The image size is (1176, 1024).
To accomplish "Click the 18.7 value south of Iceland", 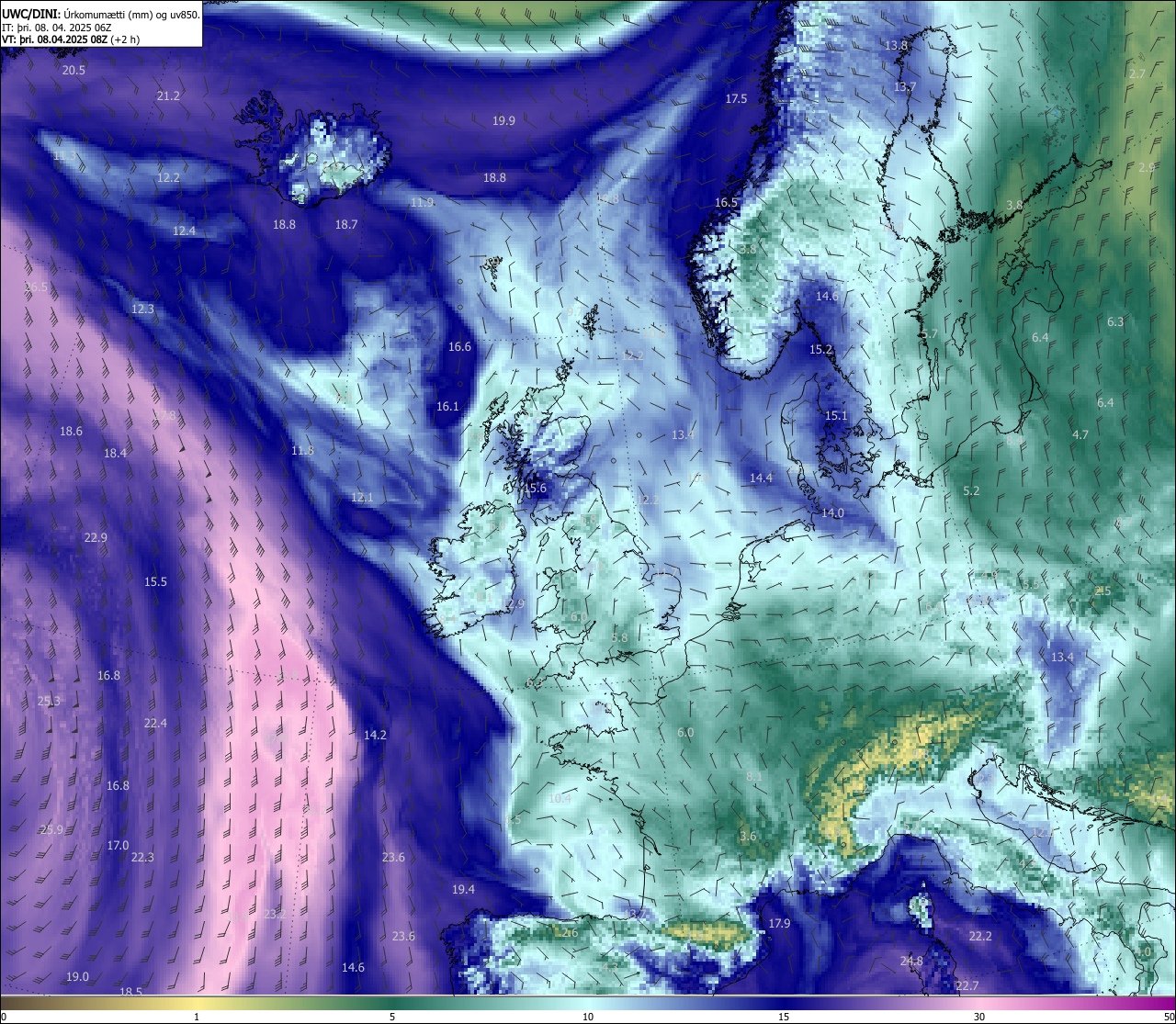I will 346,224.
